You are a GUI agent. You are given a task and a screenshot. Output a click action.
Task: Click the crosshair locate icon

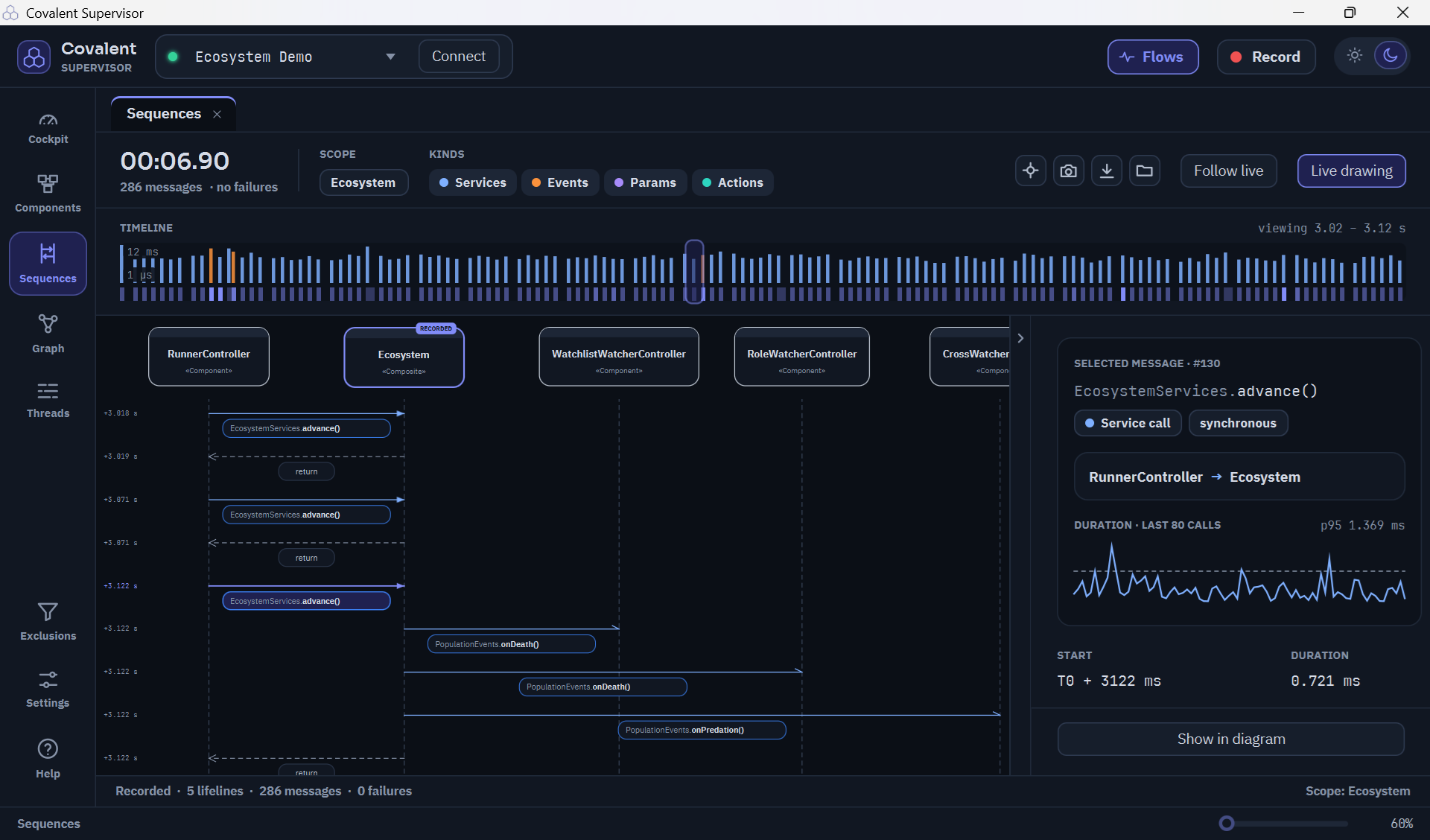pos(1031,171)
